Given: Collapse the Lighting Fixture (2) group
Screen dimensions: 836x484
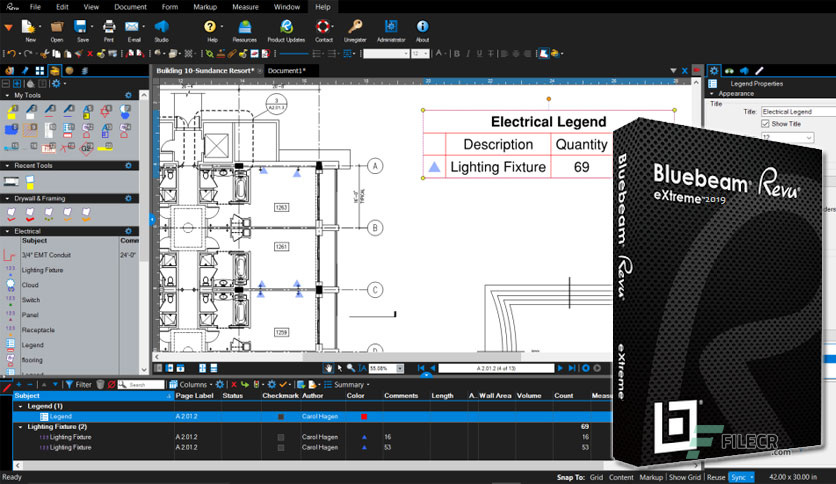Looking at the screenshot, I should (21, 427).
